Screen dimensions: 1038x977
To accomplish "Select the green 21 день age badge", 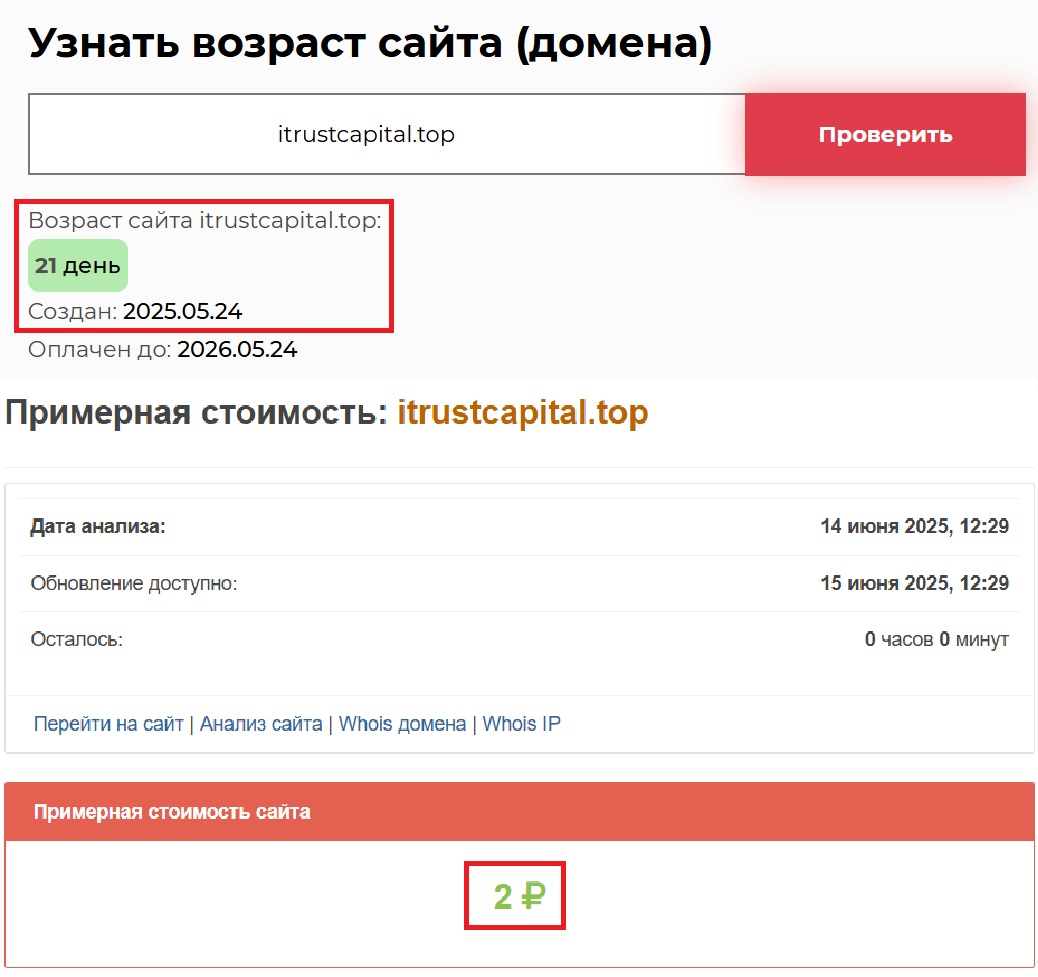I will (x=77, y=265).
